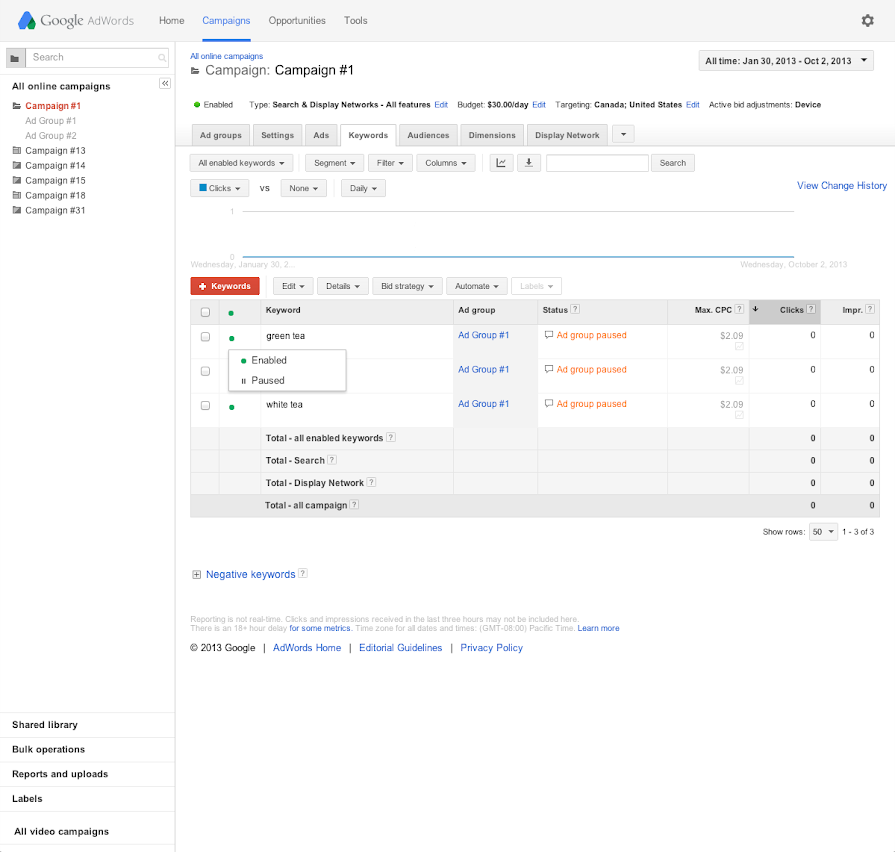Viewport: 895px width, 852px height.
Task: Click the help icon next to Status column
Action: pos(575,310)
